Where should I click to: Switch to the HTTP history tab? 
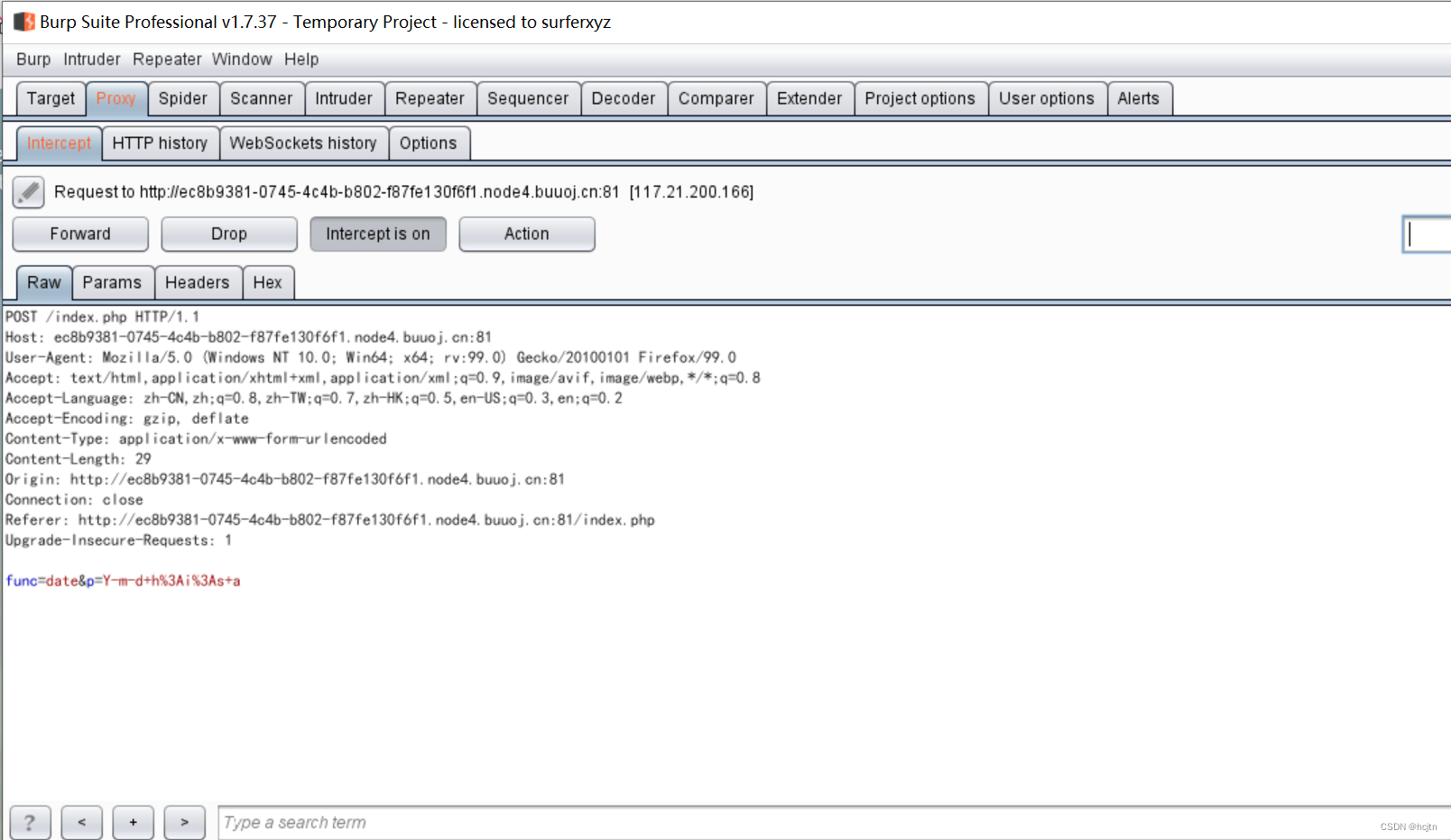click(161, 143)
